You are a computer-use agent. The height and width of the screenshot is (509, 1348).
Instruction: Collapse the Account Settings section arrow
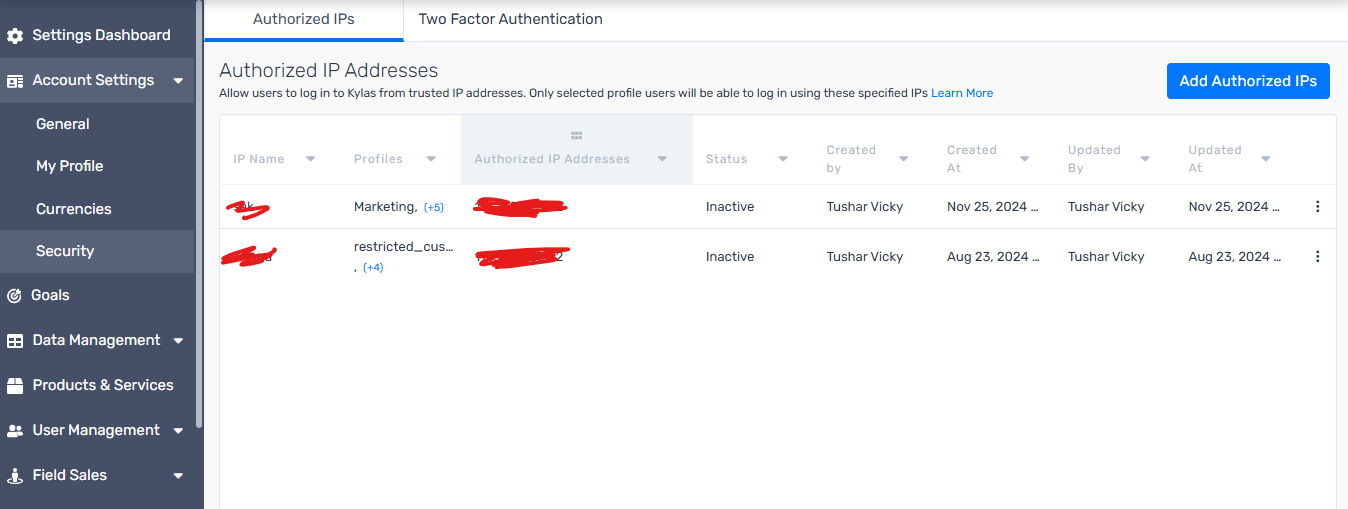(178, 81)
